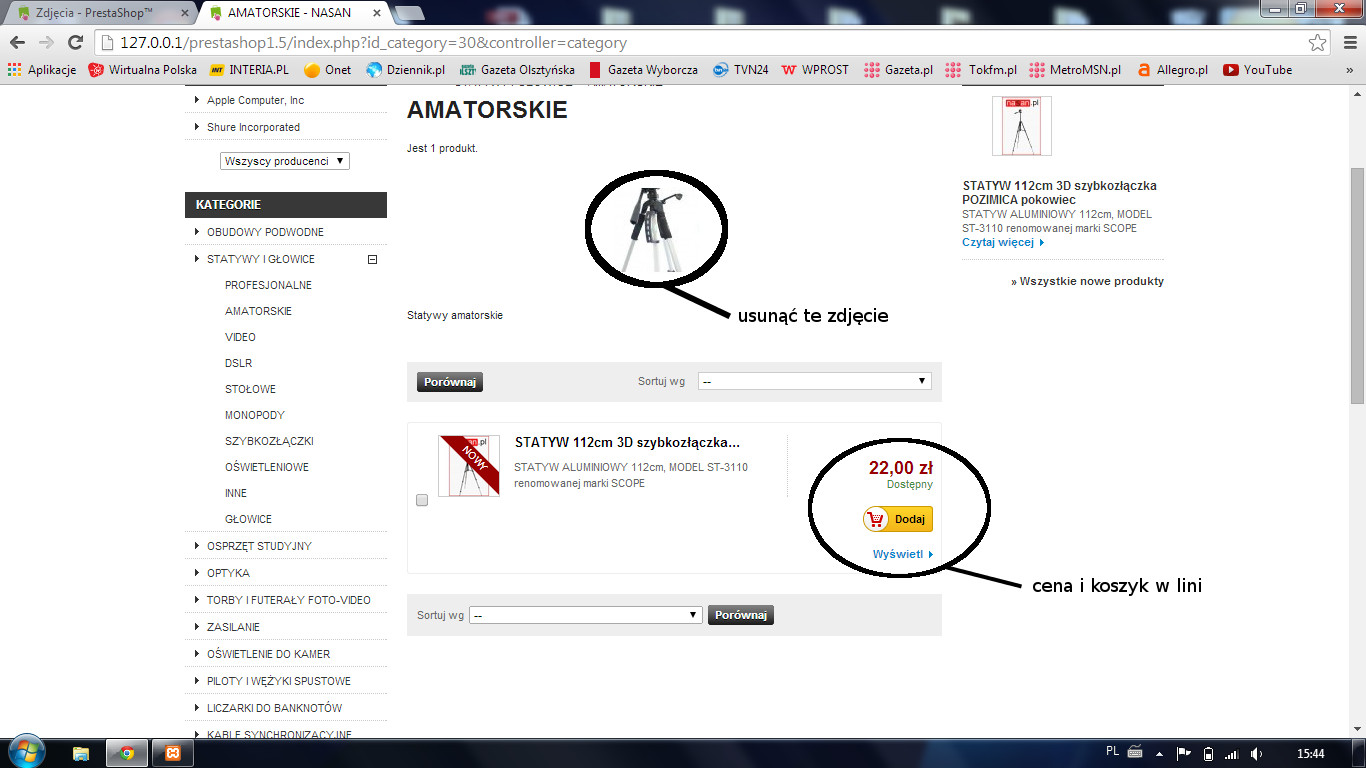The width and height of the screenshot is (1366, 768).
Task: Click the Wyświetl link
Action: pos(902,554)
